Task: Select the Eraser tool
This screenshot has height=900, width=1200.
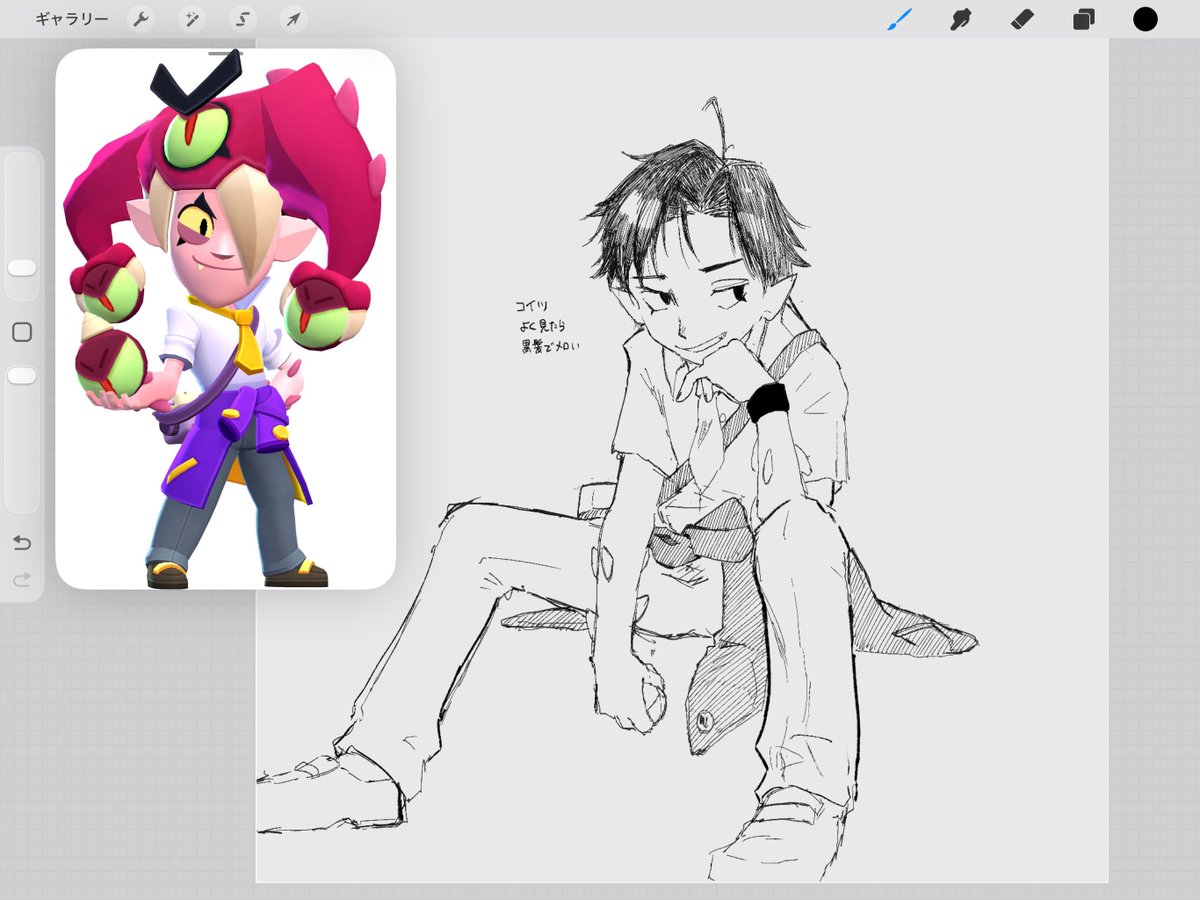Action: pos(1023,19)
